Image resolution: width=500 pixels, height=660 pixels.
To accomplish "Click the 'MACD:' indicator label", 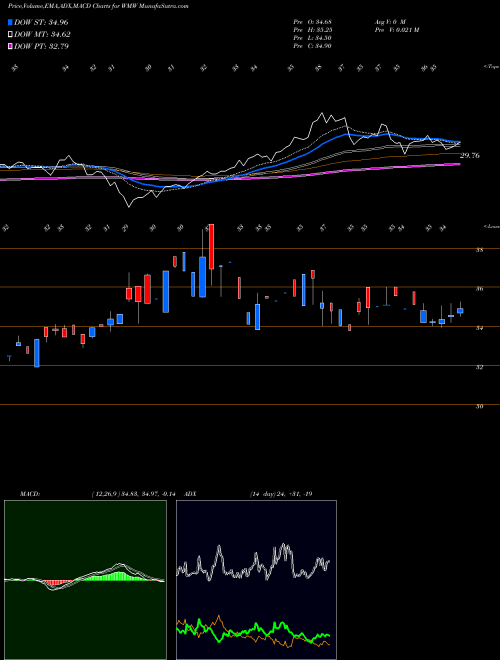I will pyautogui.click(x=29, y=494).
